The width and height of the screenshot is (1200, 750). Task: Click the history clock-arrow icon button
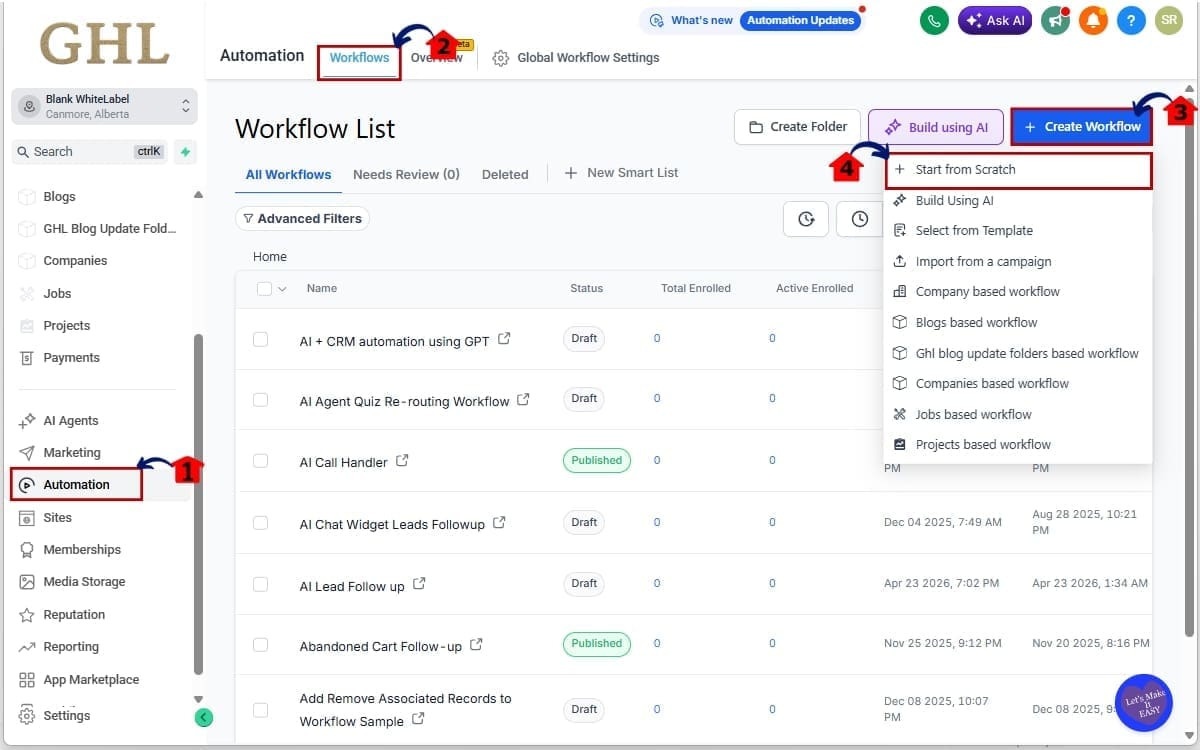(x=806, y=219)
